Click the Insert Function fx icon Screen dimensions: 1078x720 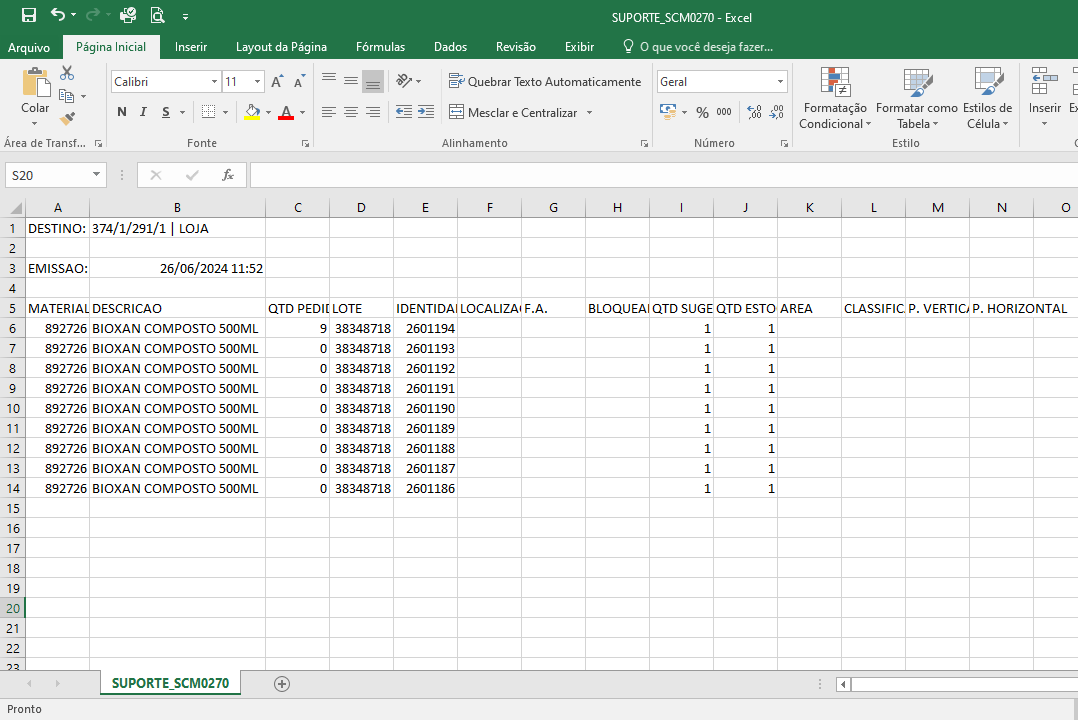(x=228, y=175)
